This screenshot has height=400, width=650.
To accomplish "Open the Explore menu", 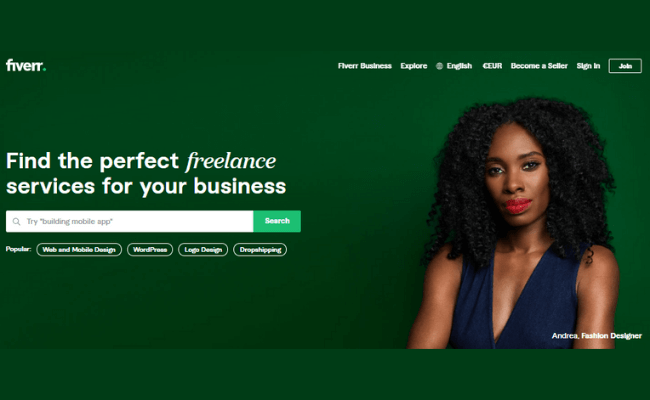I will point(414,66).
